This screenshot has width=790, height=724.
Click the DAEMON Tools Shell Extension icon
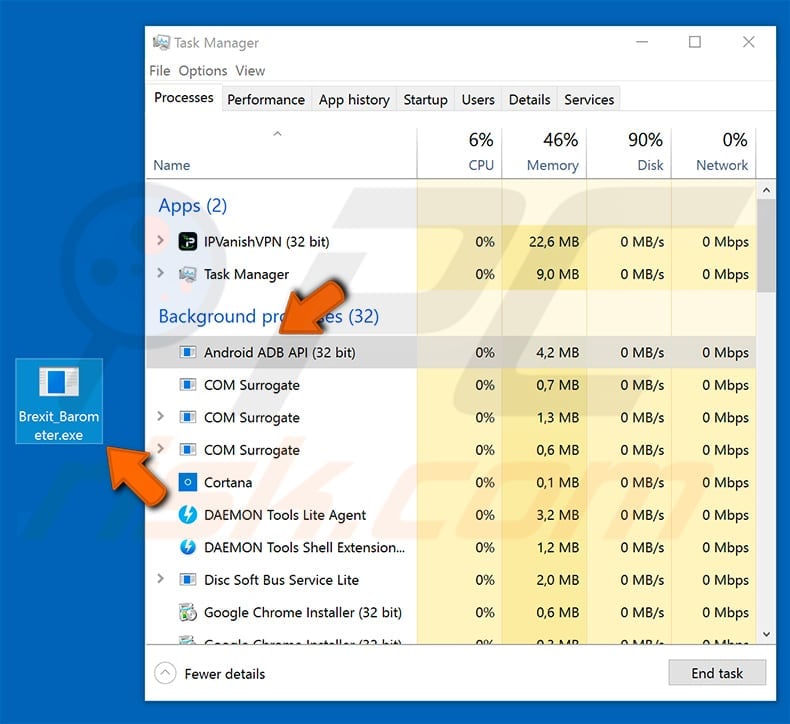click(188, 547)
